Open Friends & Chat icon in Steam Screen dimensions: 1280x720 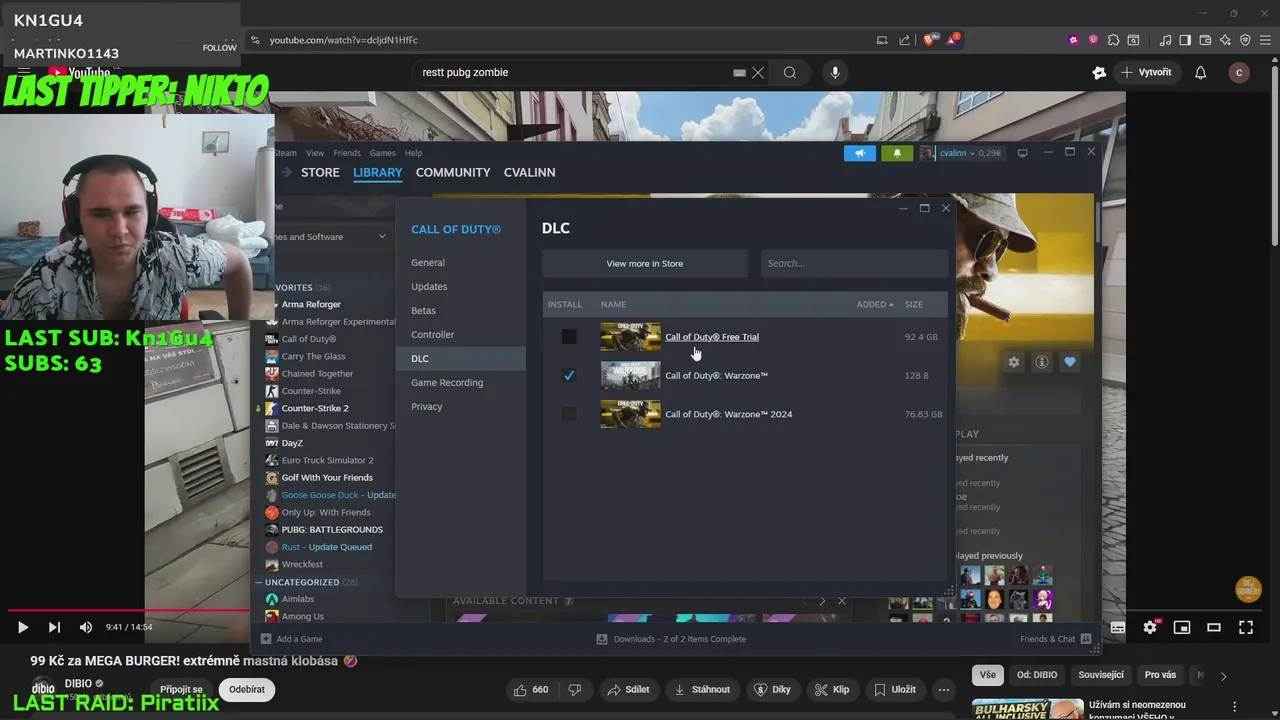pyautogui.click(x=1086, y=638)
